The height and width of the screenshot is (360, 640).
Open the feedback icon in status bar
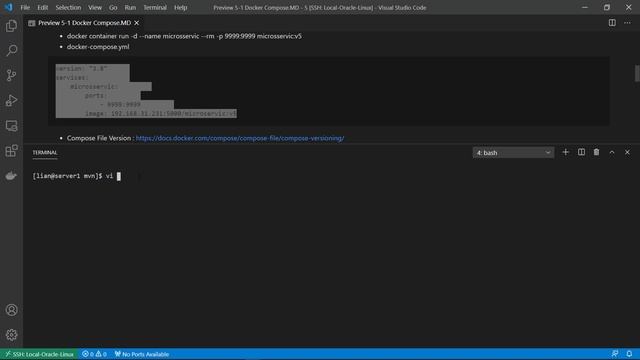pyautogui.click(x=615, y=354)
